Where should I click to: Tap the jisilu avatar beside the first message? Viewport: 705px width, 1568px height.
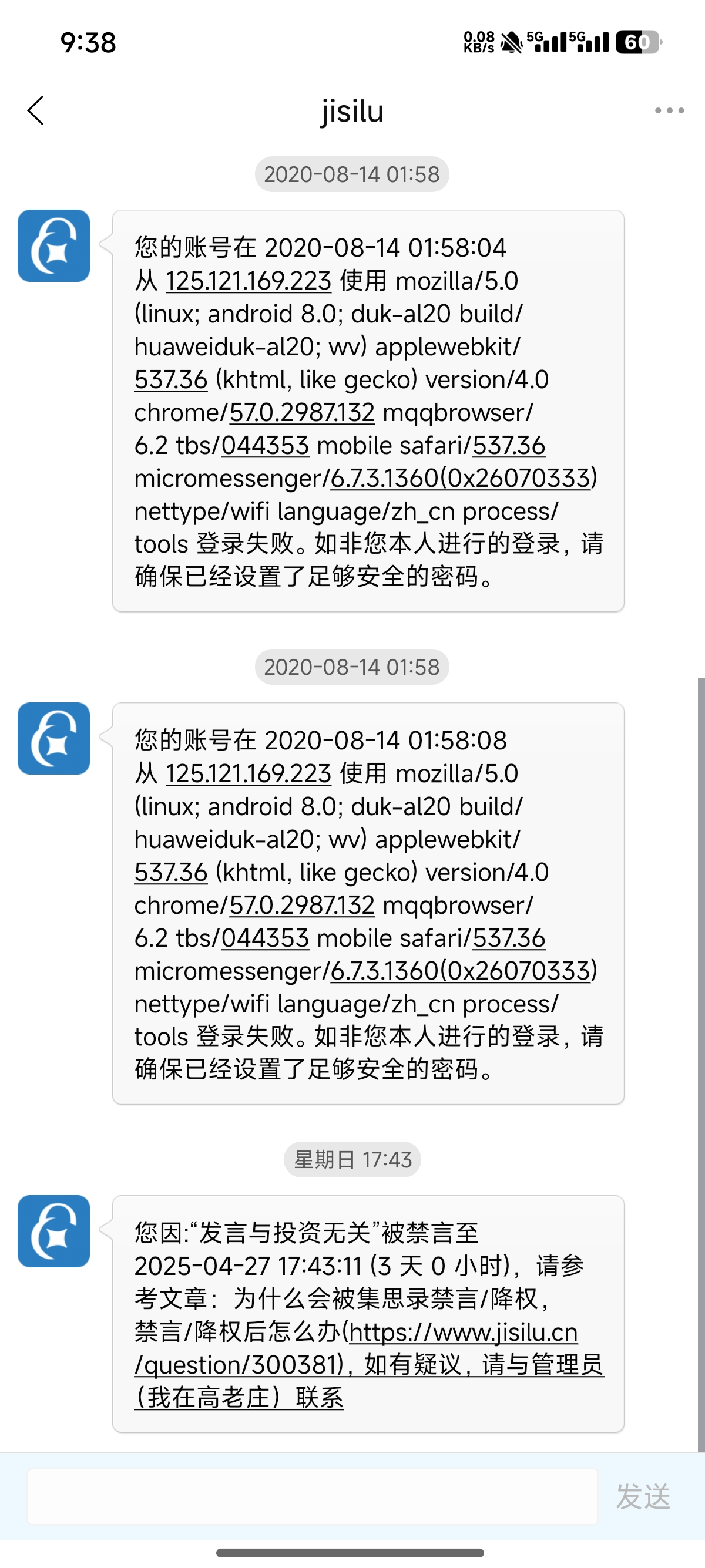point(53,246)
